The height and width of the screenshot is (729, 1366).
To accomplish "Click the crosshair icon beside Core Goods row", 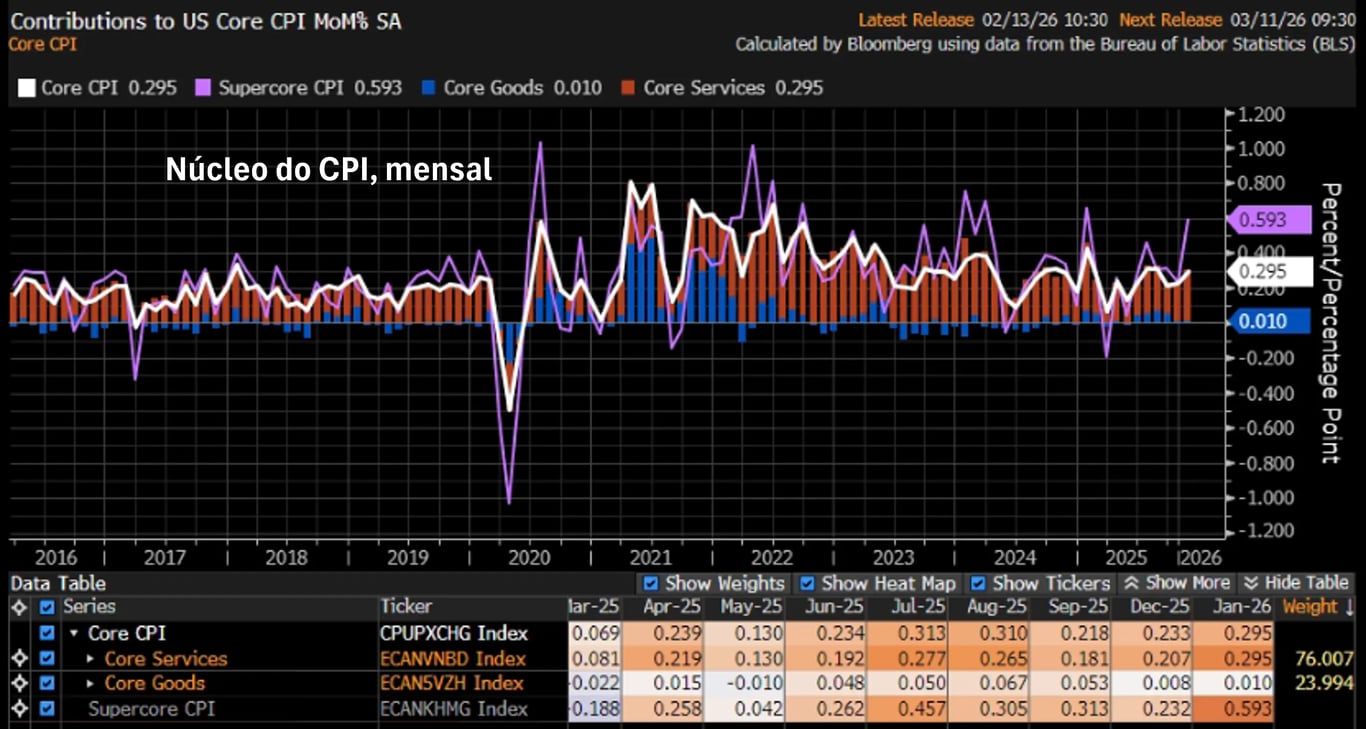I will click(x=18, y=684).
